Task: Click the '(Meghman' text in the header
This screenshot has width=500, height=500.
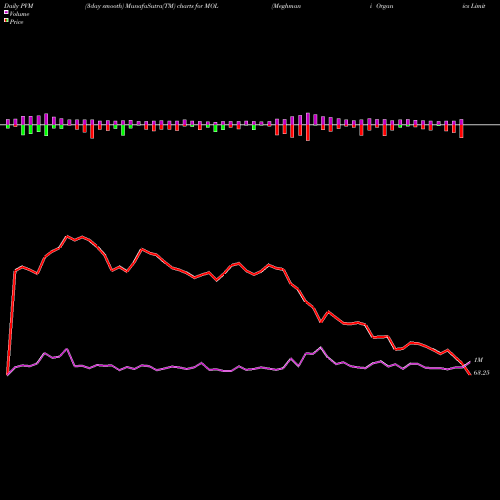Action: [x=286, y=6]
